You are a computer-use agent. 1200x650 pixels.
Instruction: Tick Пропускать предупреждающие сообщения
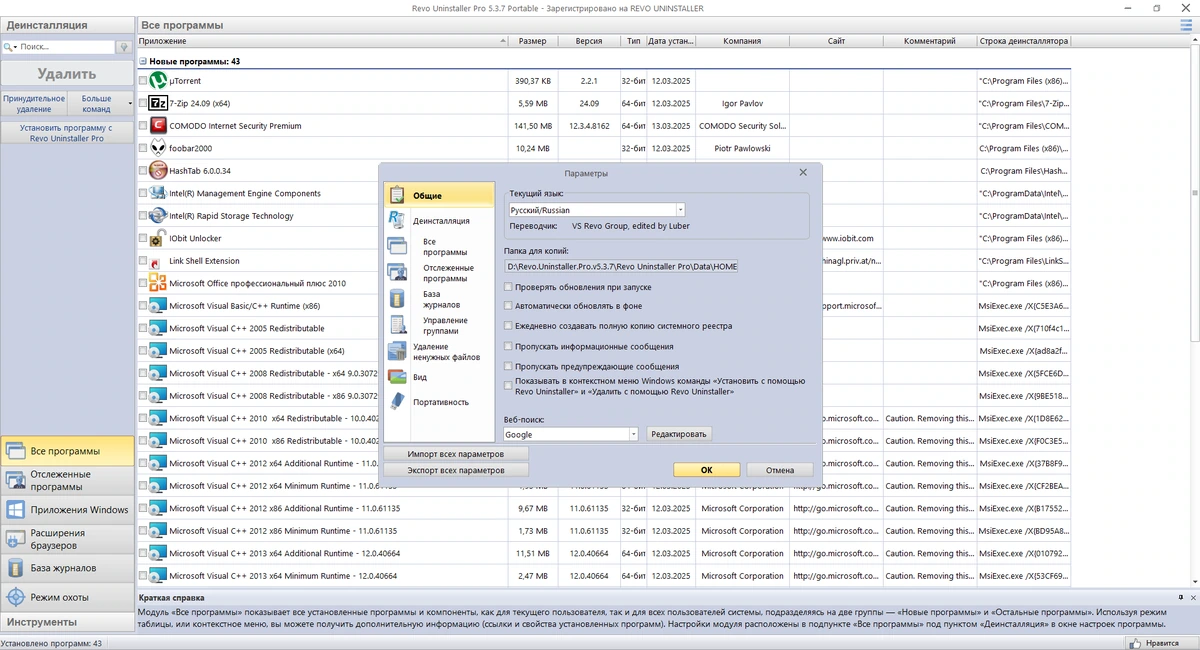click(x=508, y=367)
